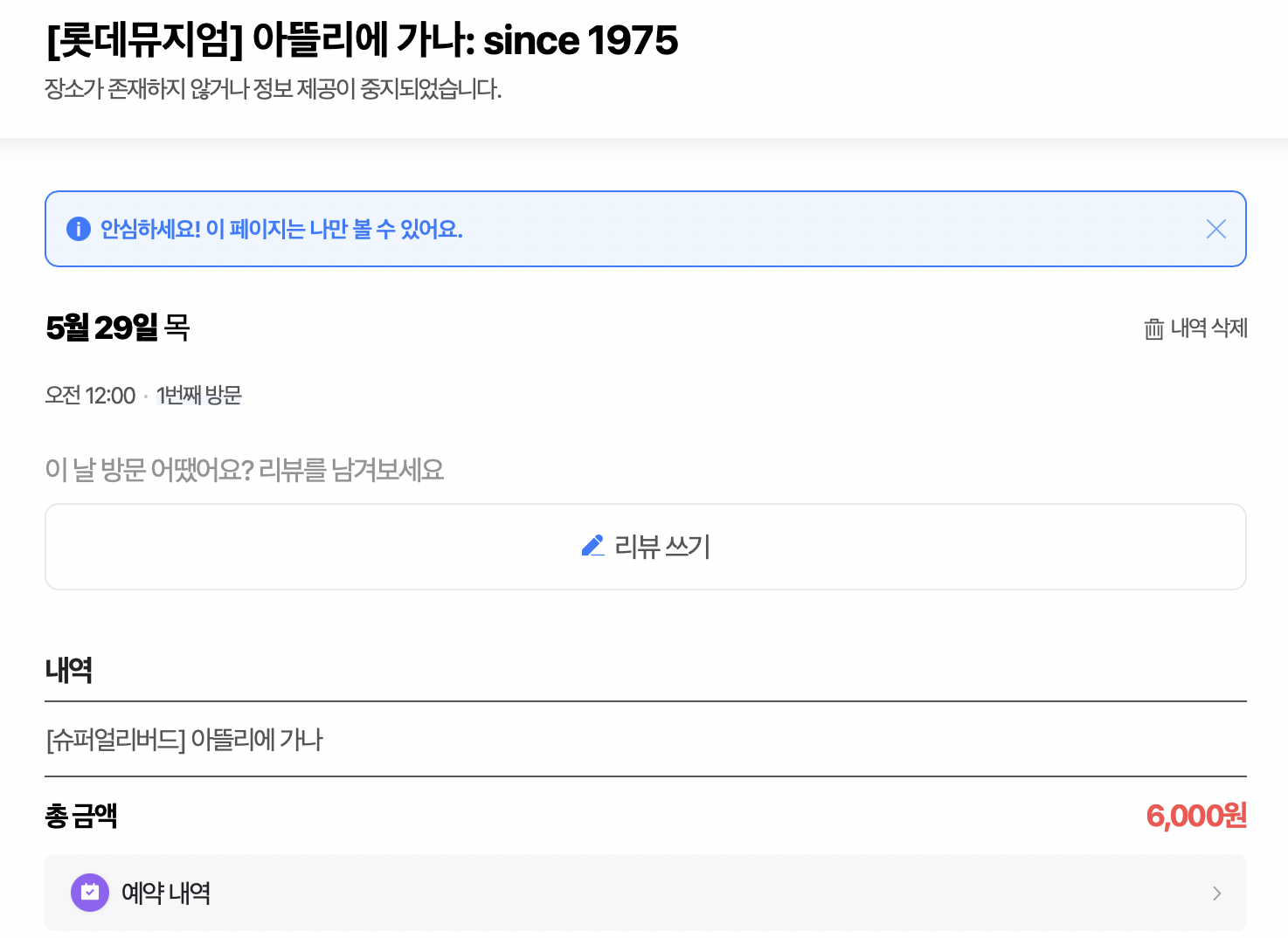Delete this history via 내역 삭제
The width and height of the screenshot is (1288, 938).
pyautogui.click(x=1195, y=328)
